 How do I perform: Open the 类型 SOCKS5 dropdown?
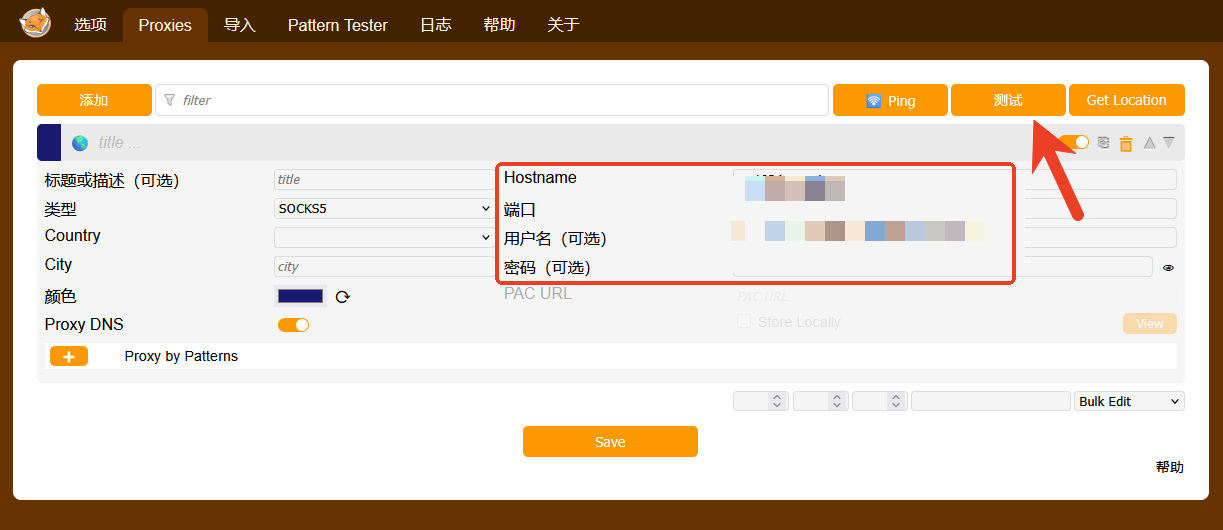click(384, 209)
